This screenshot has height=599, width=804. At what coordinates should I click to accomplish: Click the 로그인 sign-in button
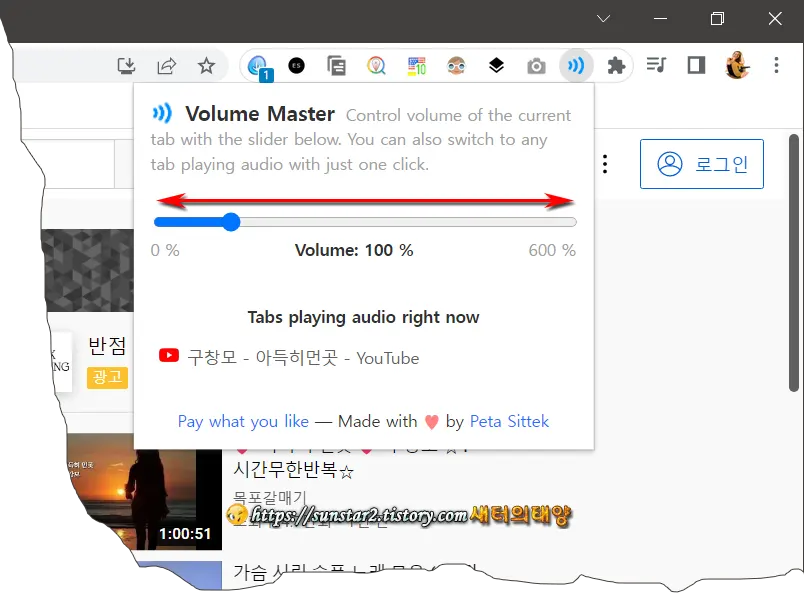[701, 164]
